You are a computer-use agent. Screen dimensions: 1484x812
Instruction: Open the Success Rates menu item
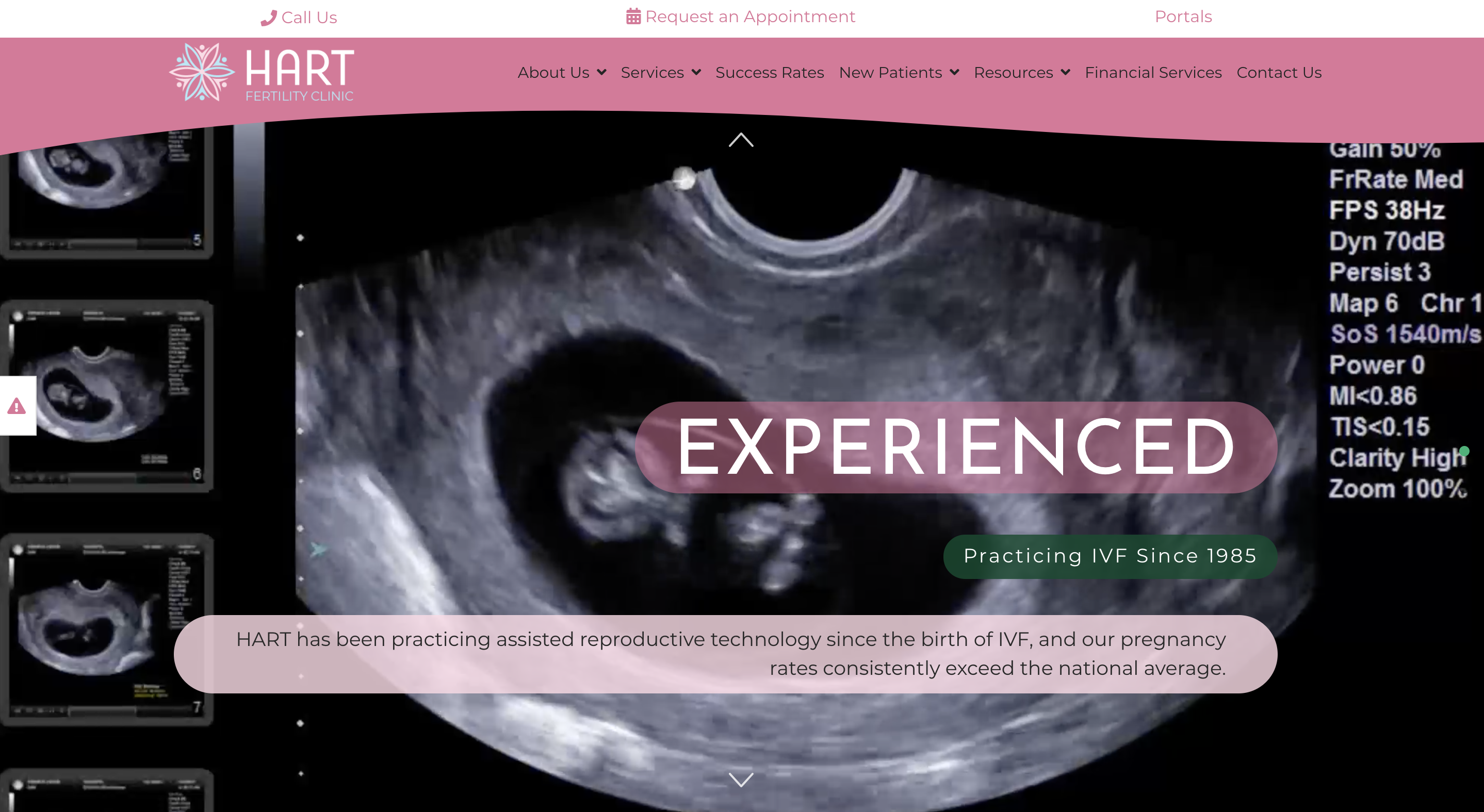769,73
